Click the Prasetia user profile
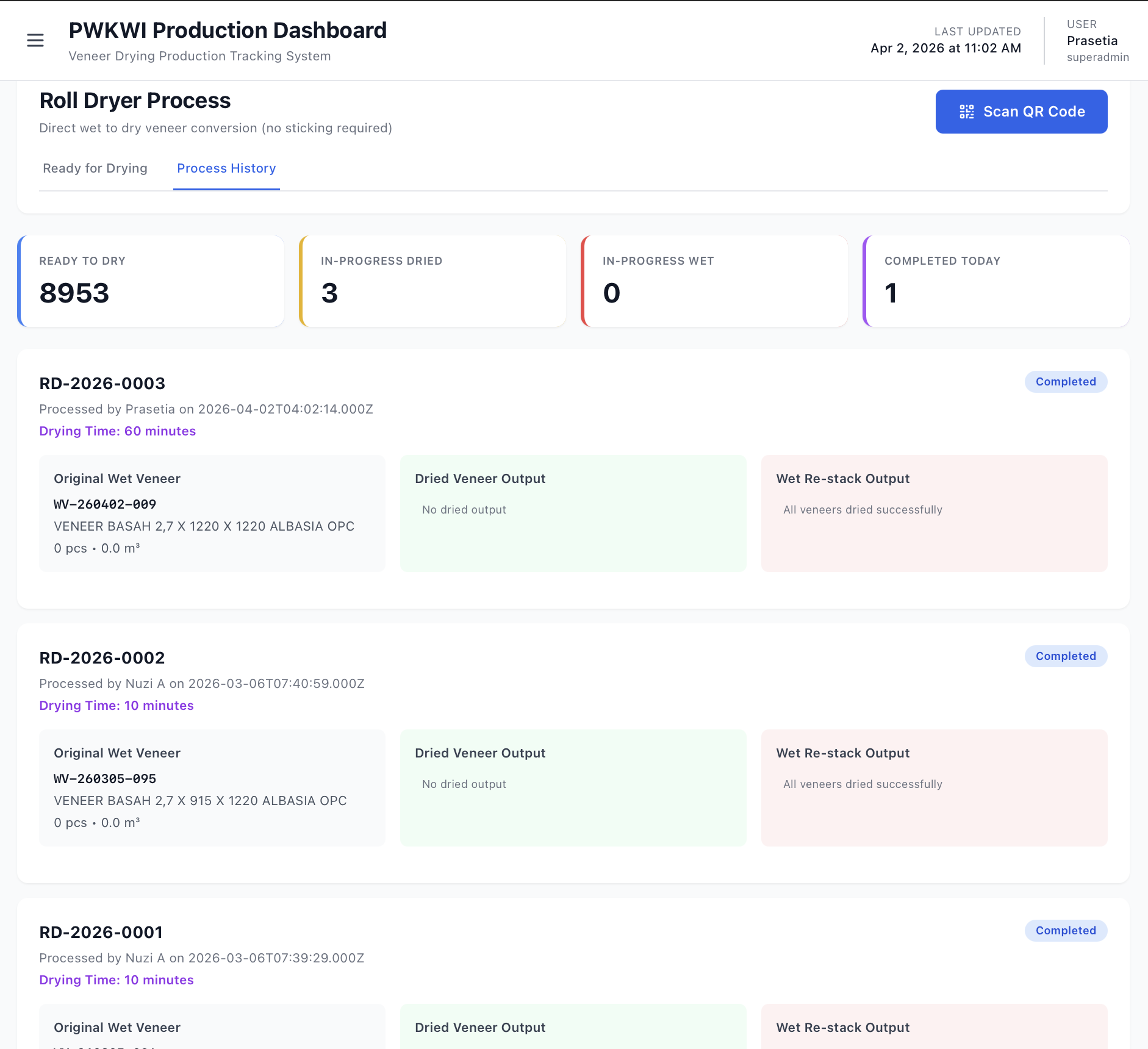The height and width of the screenshot is (1049, 1148). pos(1092,41)
